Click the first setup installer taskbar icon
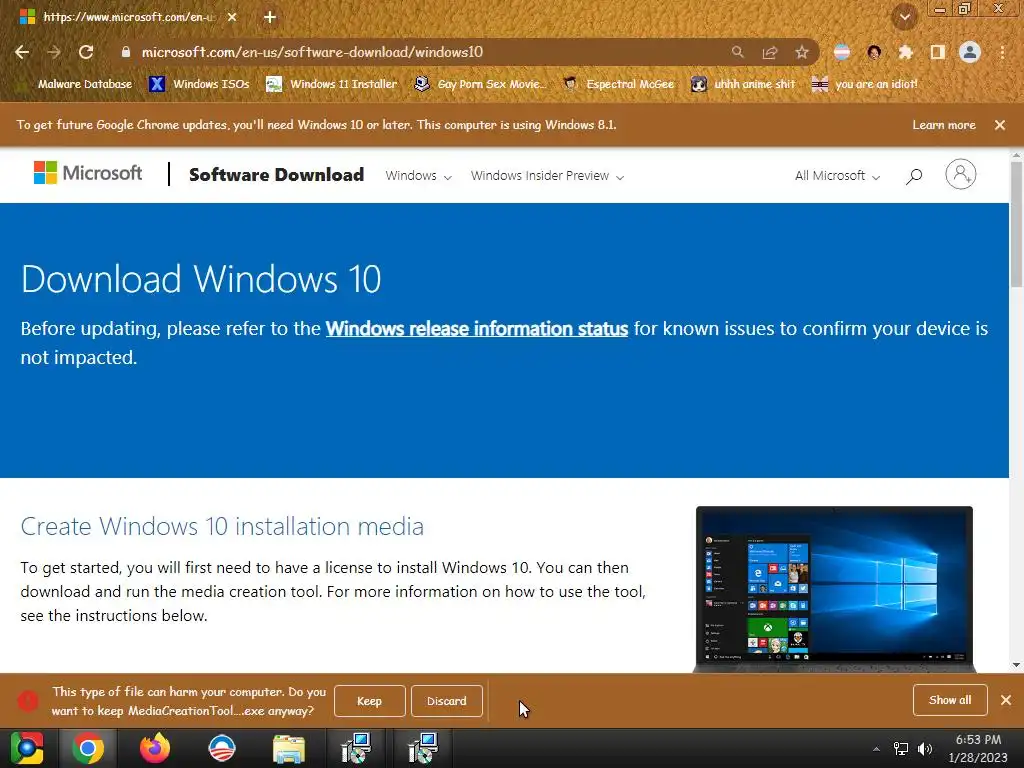Viewport: 1024px width, 768px height. tap(356, 748)
